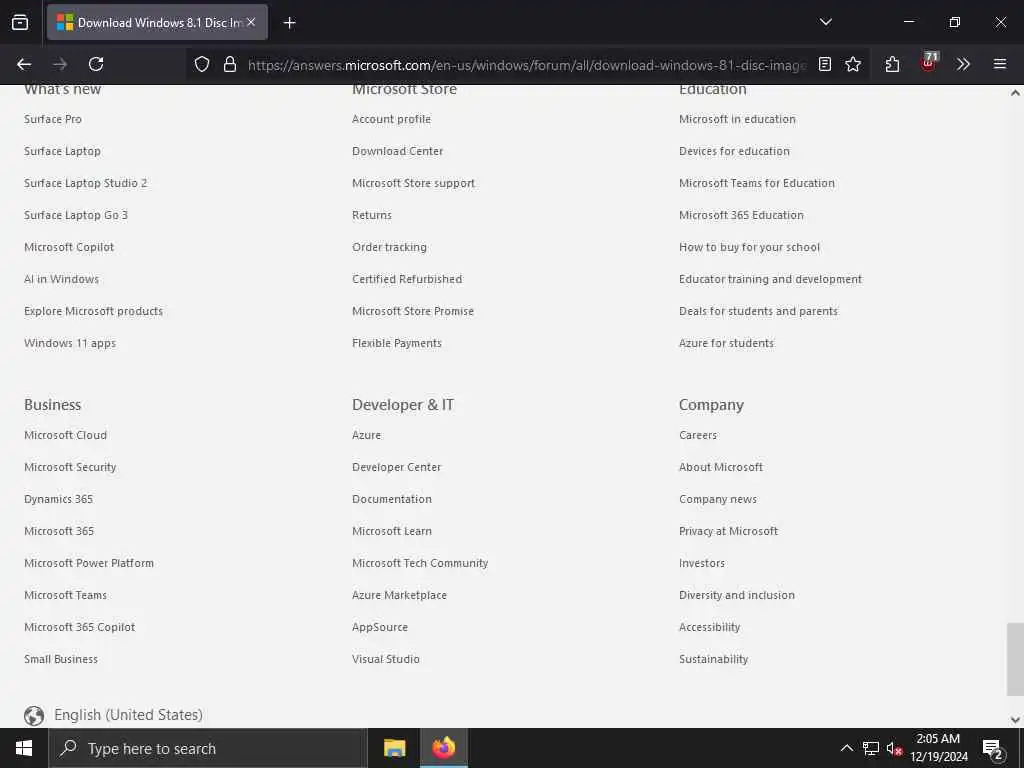
Task: Expand the list all tabs dropdown arrow
Action: 825,22
